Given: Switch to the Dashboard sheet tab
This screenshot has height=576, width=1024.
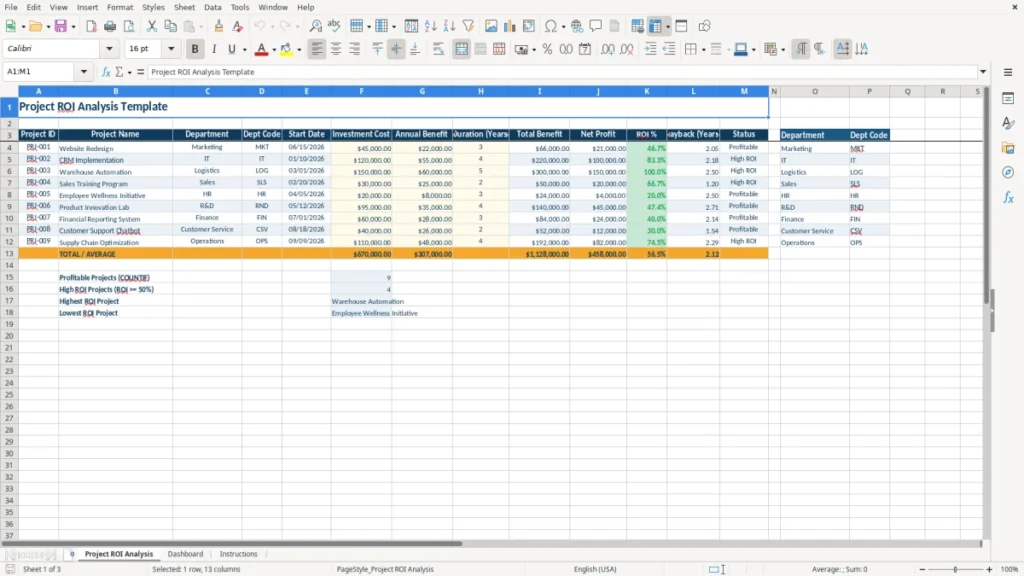Looking at the screenshot, I should pyautogui.click(x=185, y=554).
